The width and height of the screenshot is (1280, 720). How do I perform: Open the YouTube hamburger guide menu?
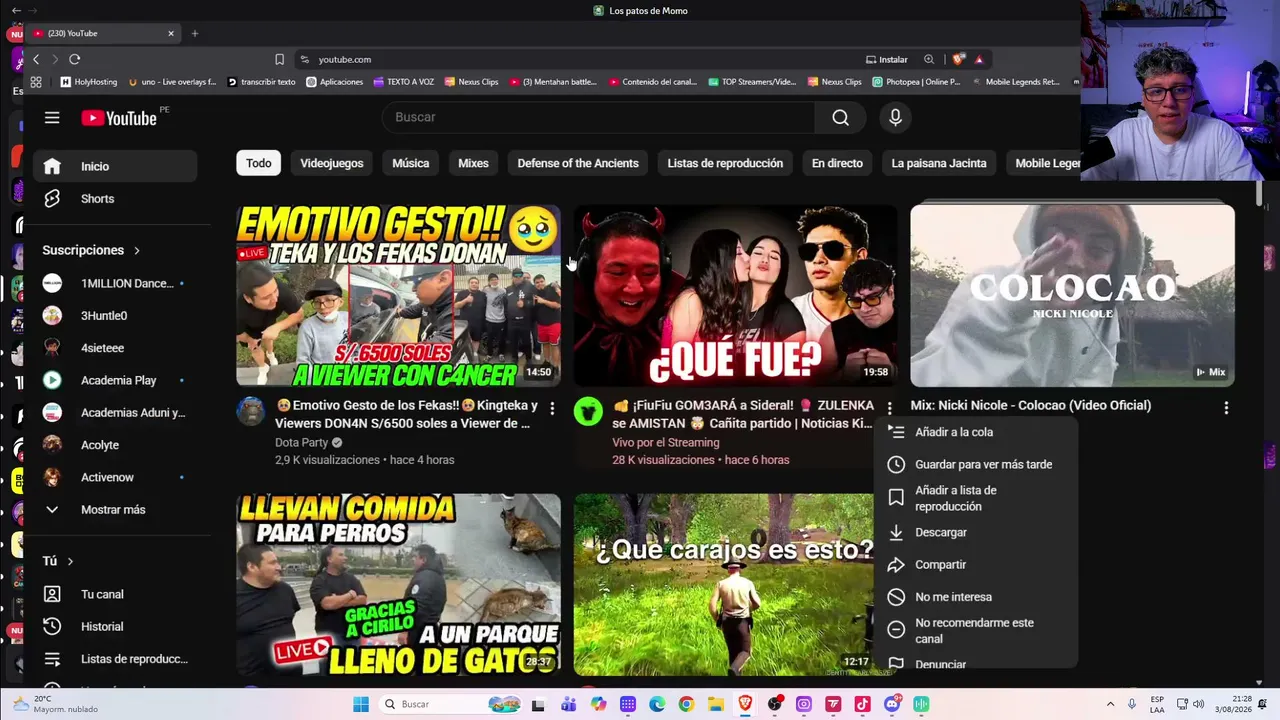pos(52,118)
